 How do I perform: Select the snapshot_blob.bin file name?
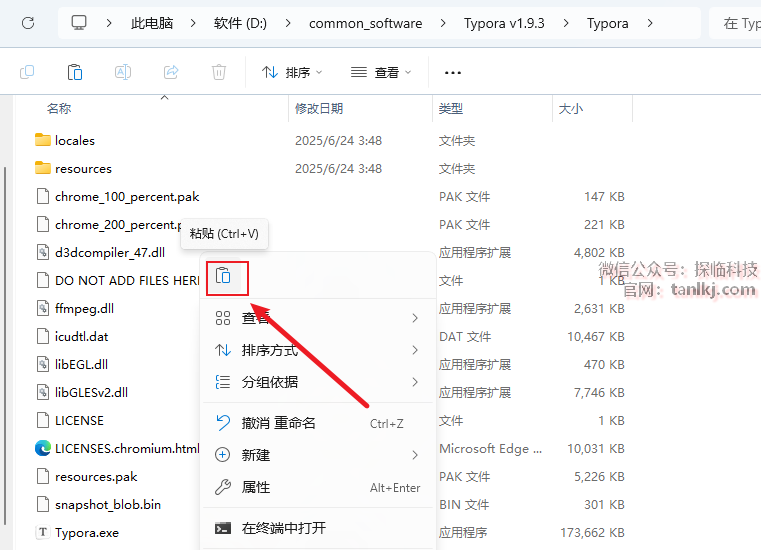click(108, 504)
